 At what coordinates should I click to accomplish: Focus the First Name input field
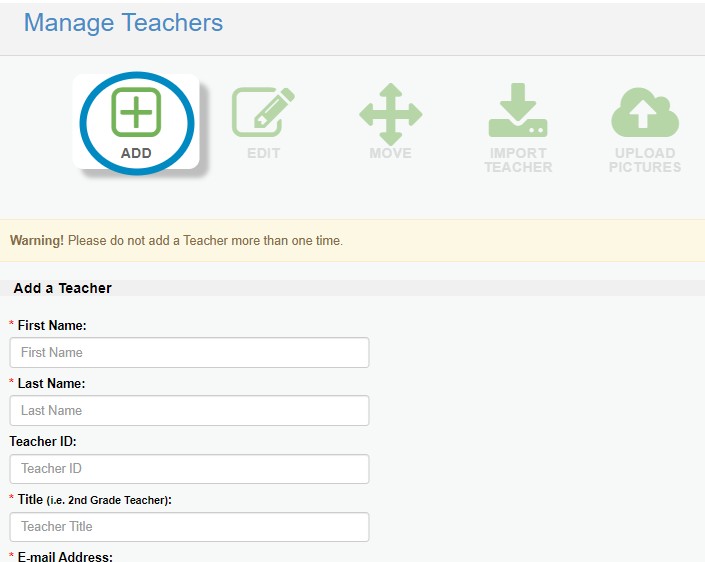click(189, 352)
